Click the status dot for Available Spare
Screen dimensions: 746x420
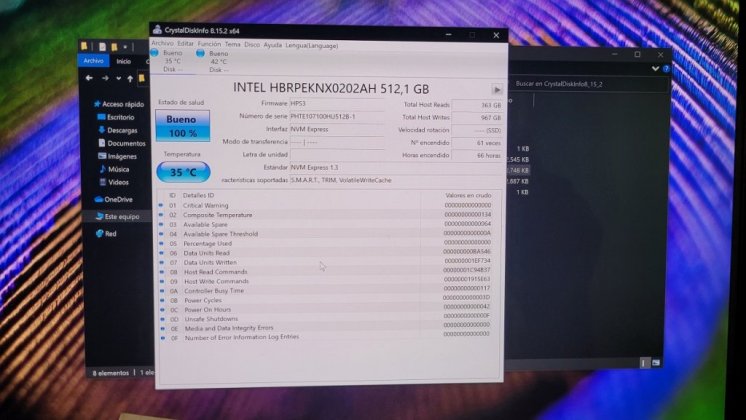point(161,224)
